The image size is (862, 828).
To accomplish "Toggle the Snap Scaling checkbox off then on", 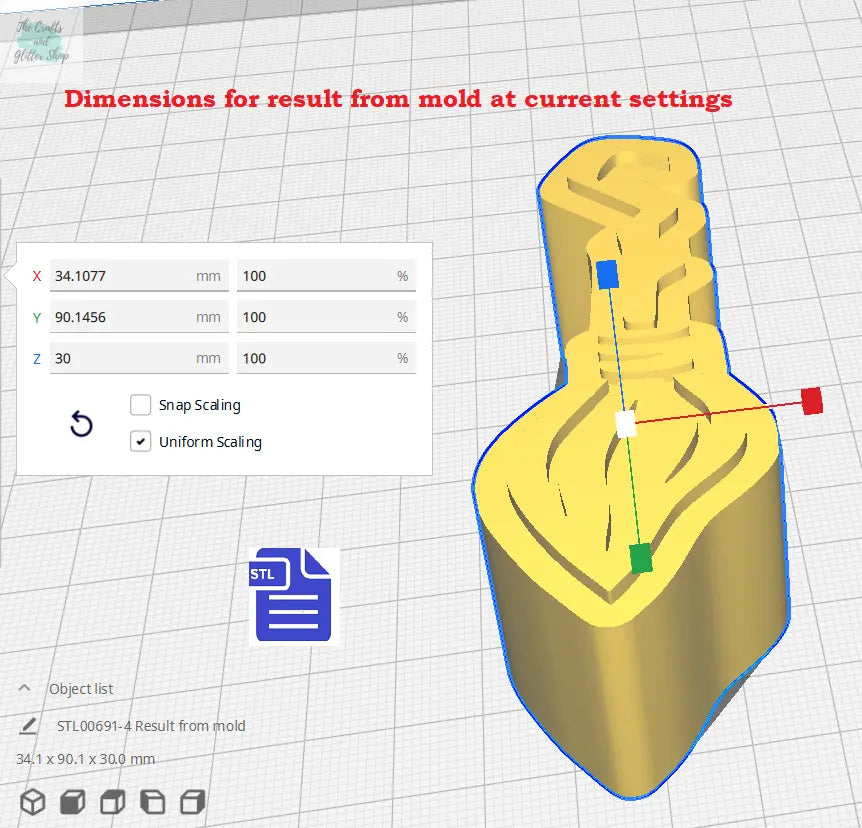I will 140,405.
